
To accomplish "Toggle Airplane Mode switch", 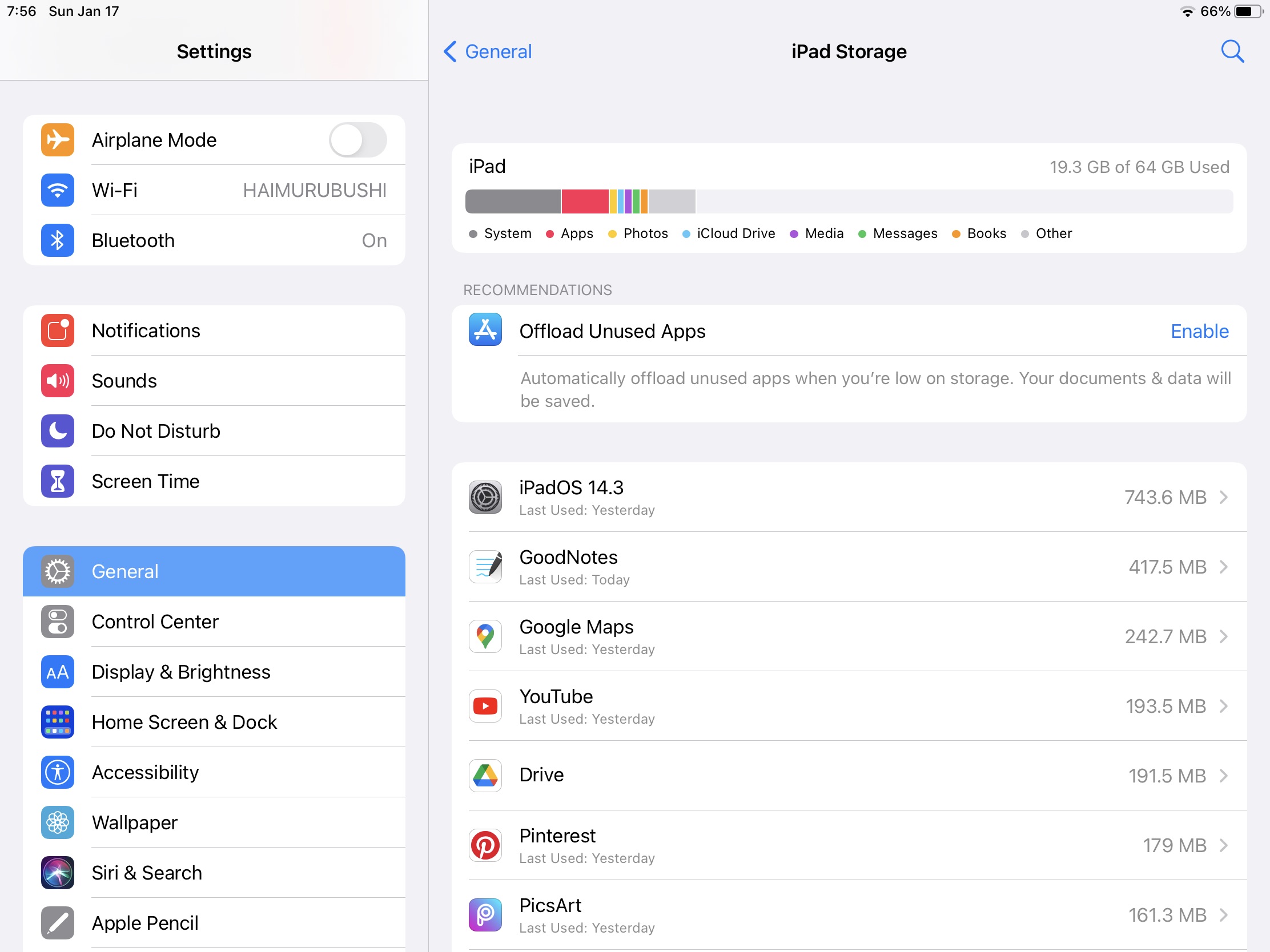I will [357, 139].
